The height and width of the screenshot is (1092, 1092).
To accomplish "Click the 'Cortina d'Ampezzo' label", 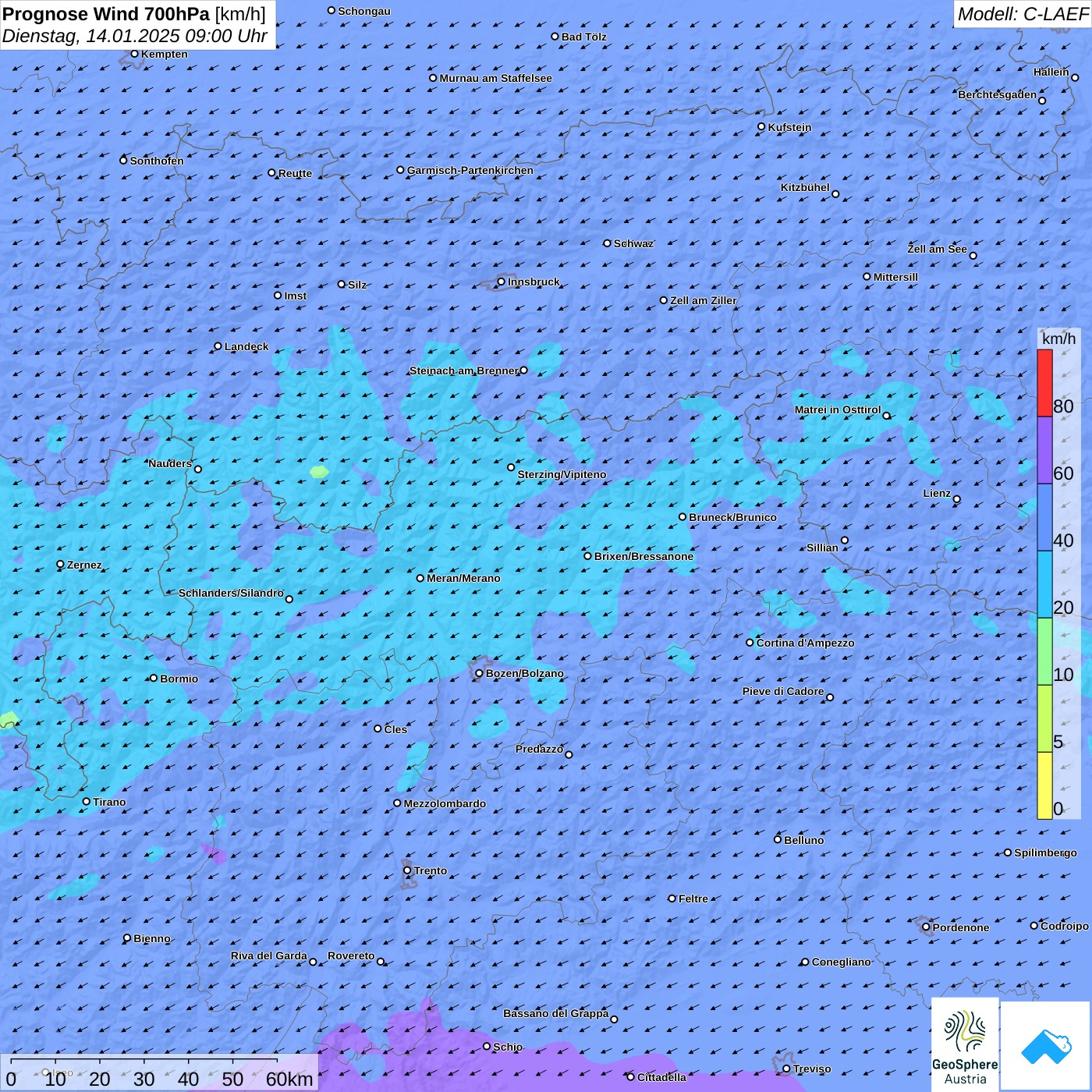I will pyautogui.click(x=805, y=643).
